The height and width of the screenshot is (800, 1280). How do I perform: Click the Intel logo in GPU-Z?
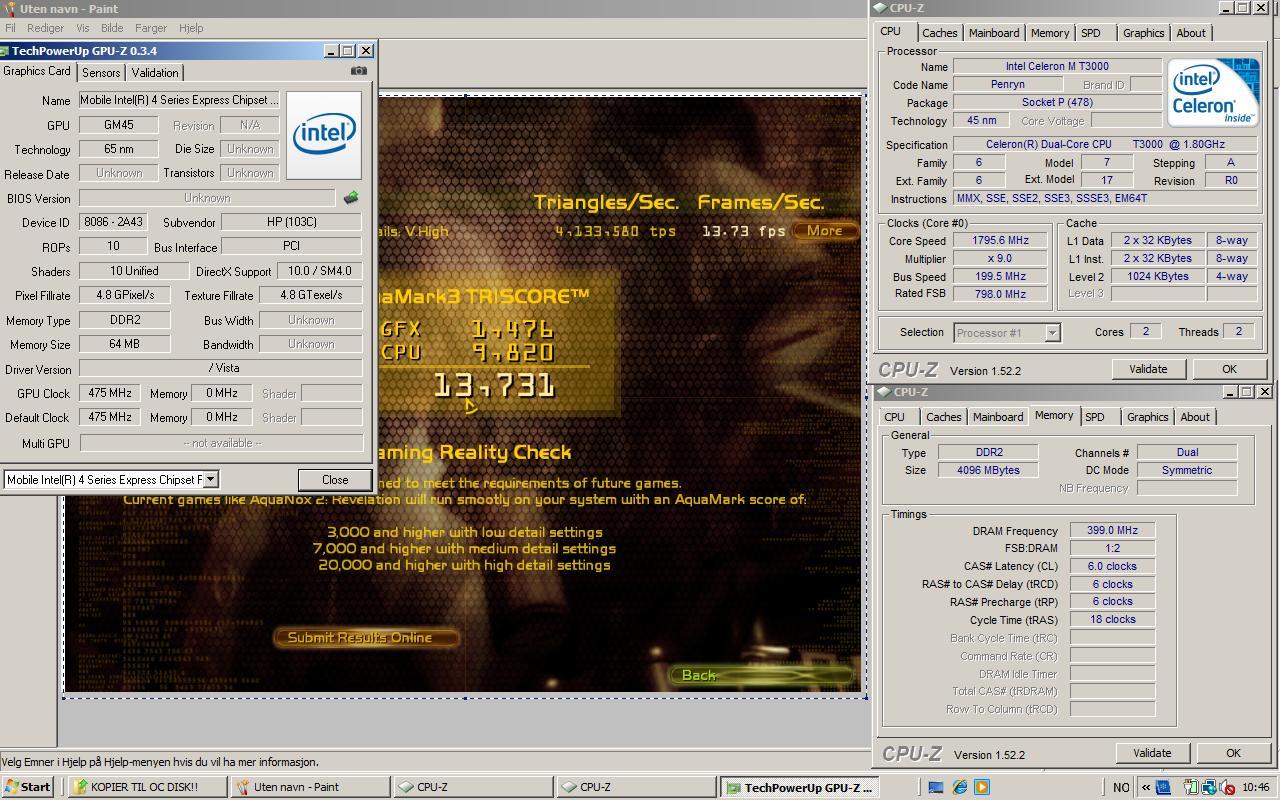click(323, 135)
